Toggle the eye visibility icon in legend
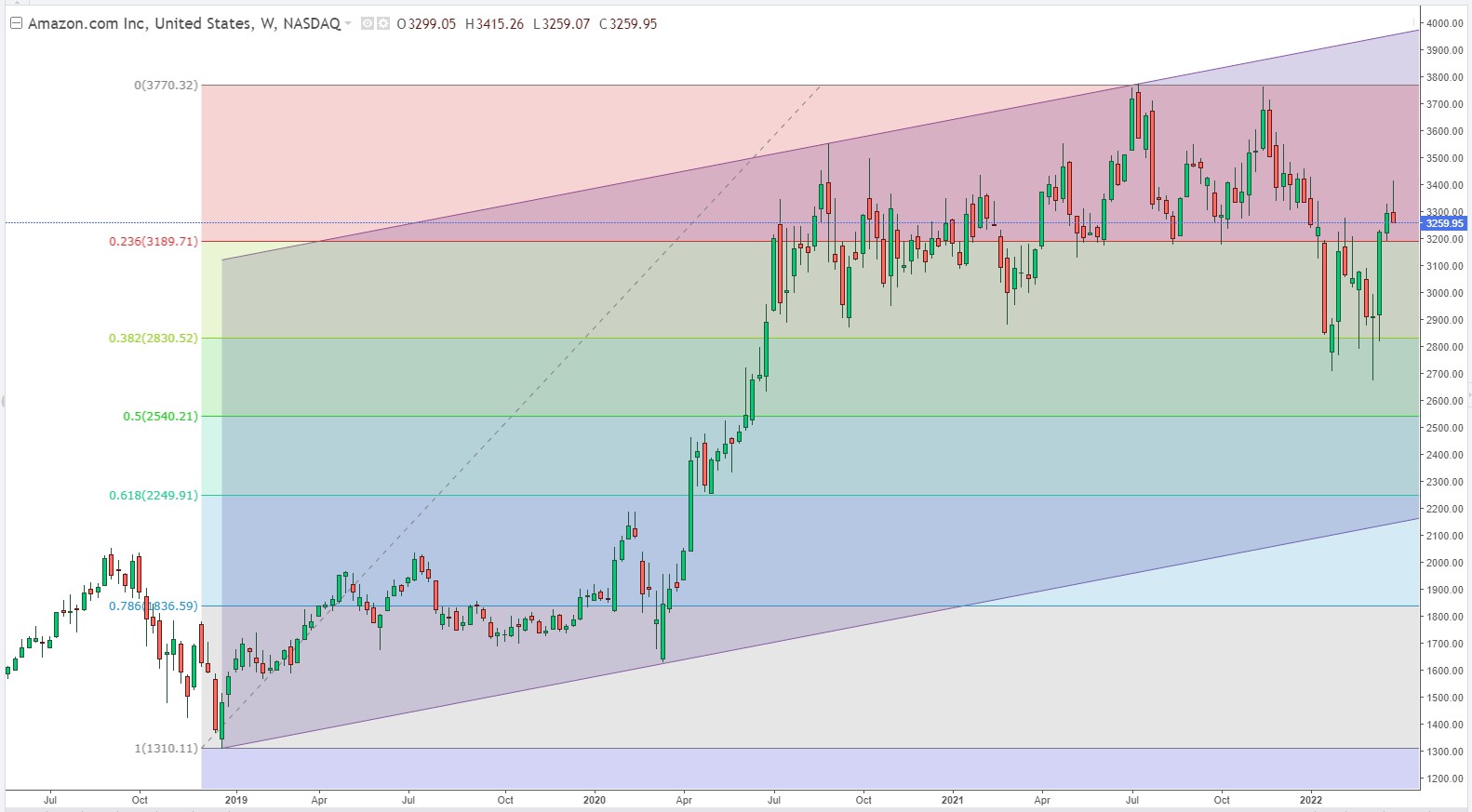1472x812 pixels. coord(368,23)
